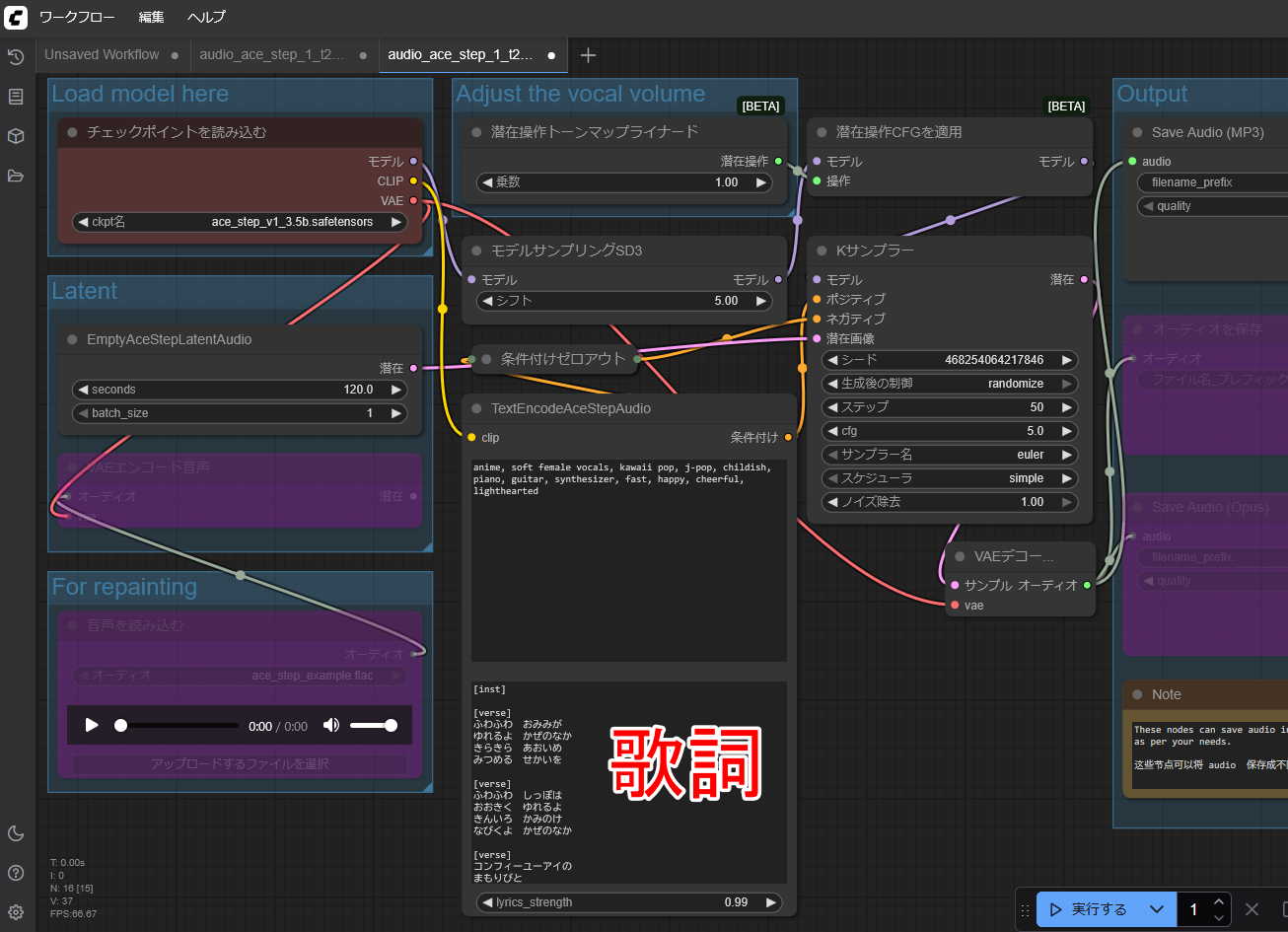This screenshot has width=1288, height=932.
Task: Collapse the KSampler node using its dot
Action: (x=822, y=251)
